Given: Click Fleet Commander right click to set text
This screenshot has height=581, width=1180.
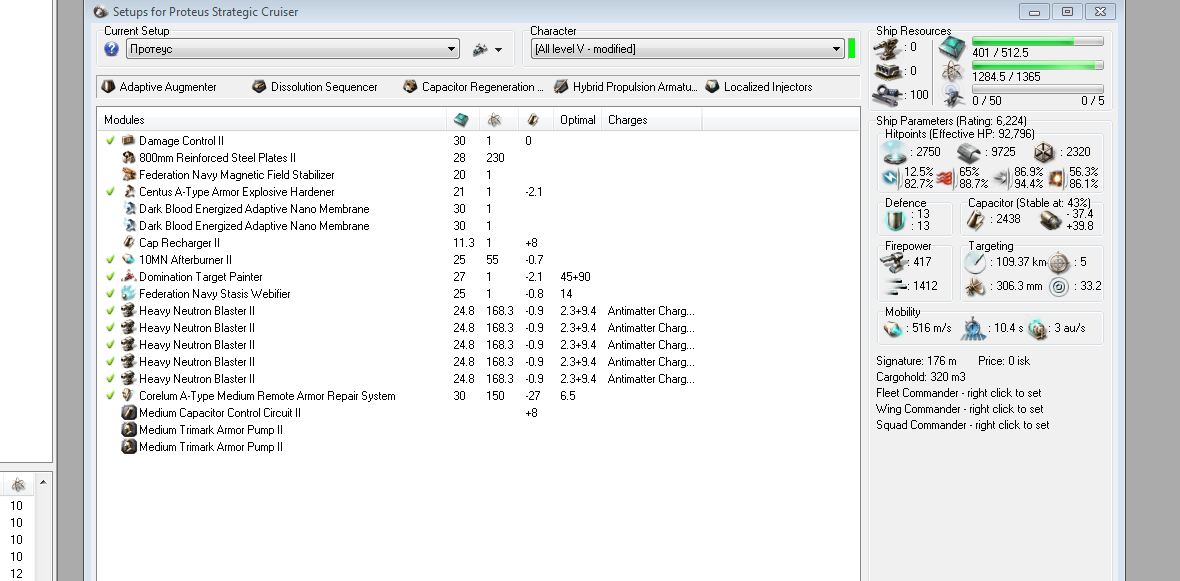Looking at the screenshot, I should 959,393.
